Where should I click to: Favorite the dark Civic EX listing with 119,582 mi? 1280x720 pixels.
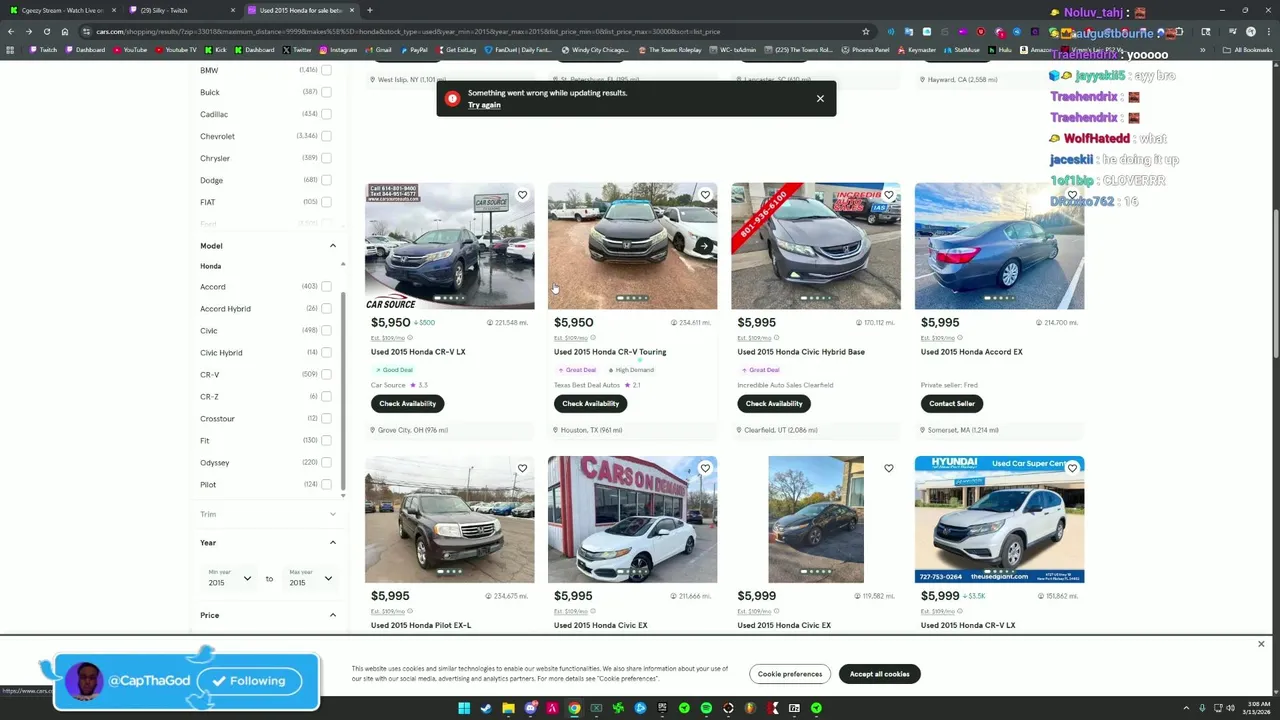click(888, 468)
